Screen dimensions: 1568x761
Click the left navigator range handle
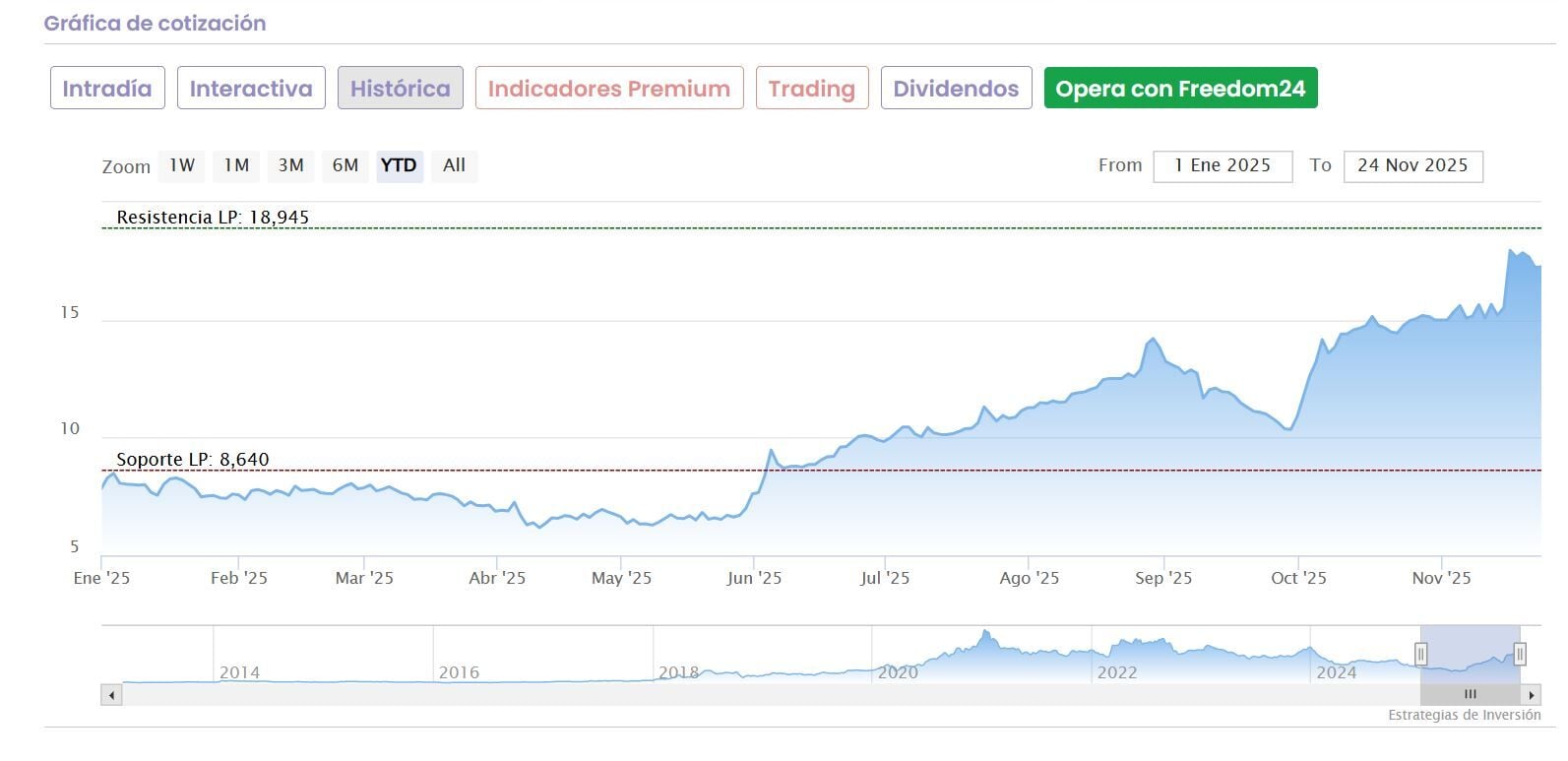[x=1420, y=654]
